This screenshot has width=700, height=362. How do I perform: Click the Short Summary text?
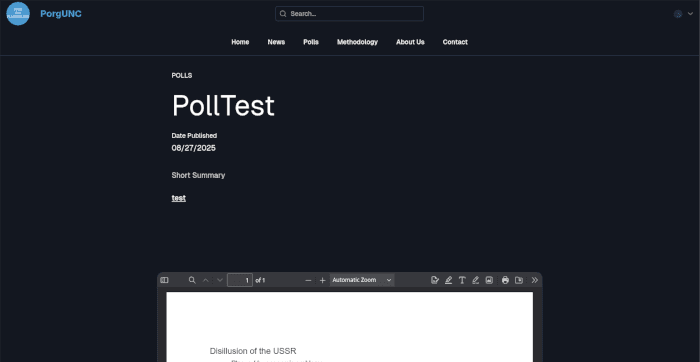coord(198,175)
